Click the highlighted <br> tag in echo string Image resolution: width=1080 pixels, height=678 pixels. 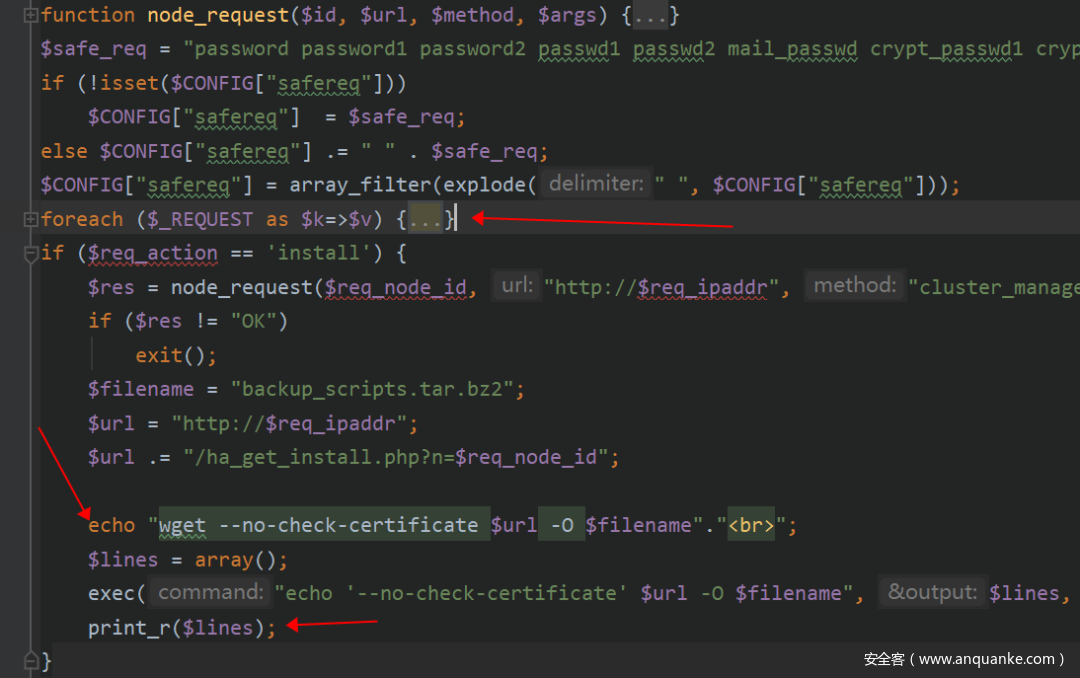pyautogui.click(x=750, y=525)
